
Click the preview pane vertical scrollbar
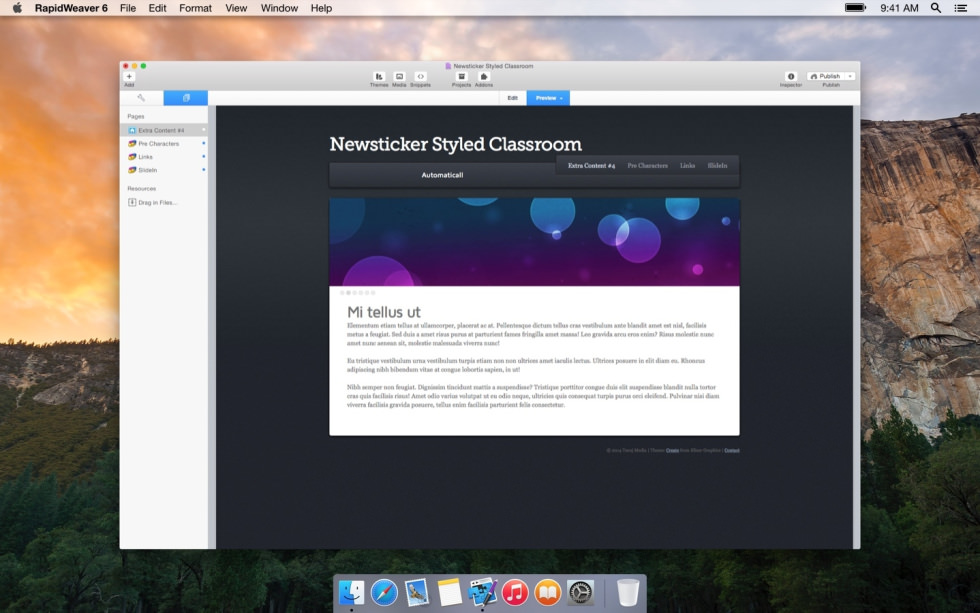[x=856, y=327]
